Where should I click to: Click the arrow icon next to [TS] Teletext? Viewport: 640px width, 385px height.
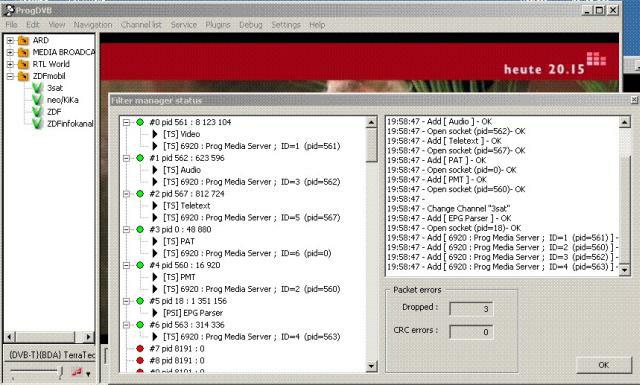pyautogui.click(x=155, y=206)
